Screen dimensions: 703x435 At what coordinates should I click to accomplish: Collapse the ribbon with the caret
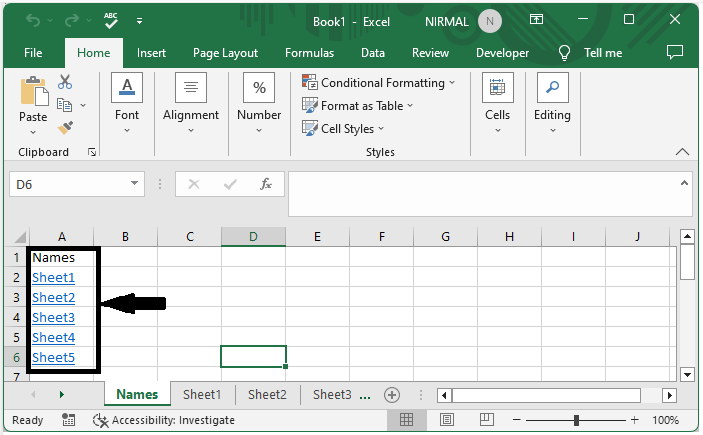click(682, 152)
